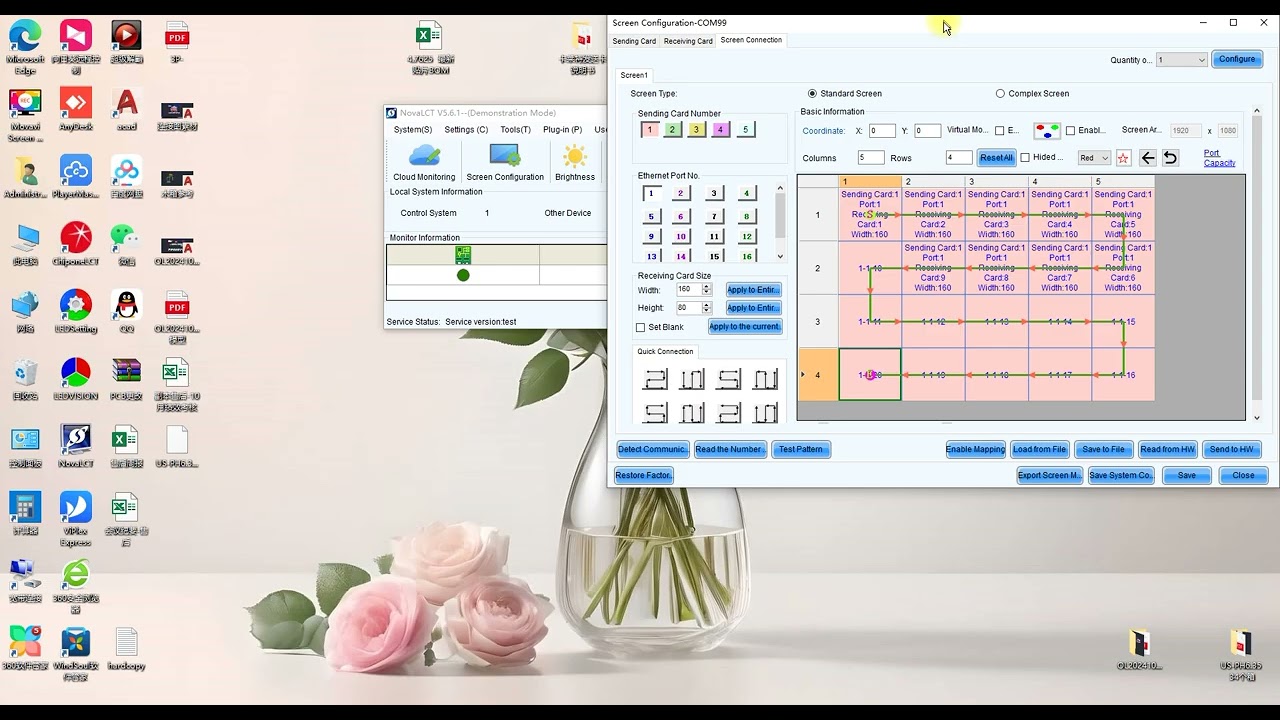Click the back arrow icon in Basic Information

(x=1148, y=158)
